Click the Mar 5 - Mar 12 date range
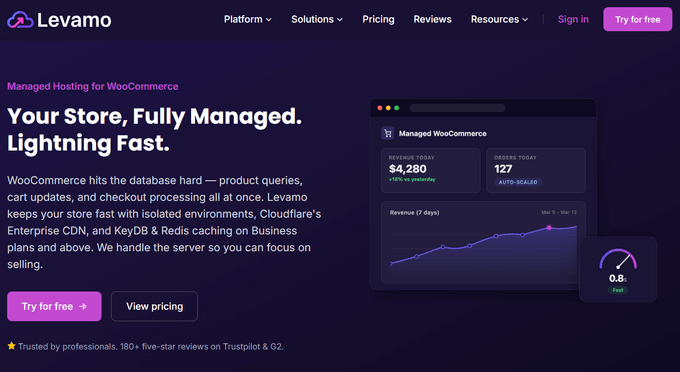 [x=559, y=212]
